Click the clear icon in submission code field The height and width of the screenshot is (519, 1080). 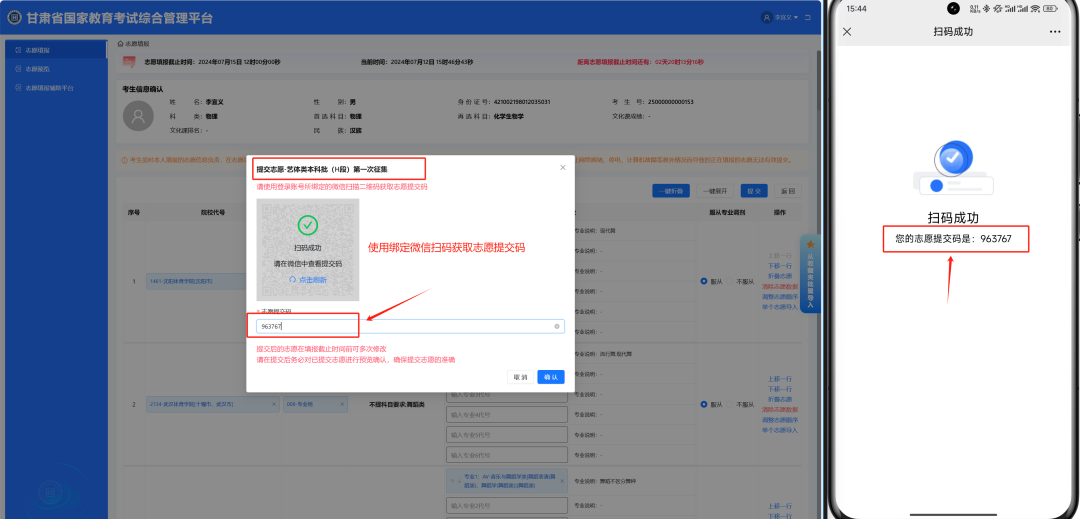coord(557,327)
